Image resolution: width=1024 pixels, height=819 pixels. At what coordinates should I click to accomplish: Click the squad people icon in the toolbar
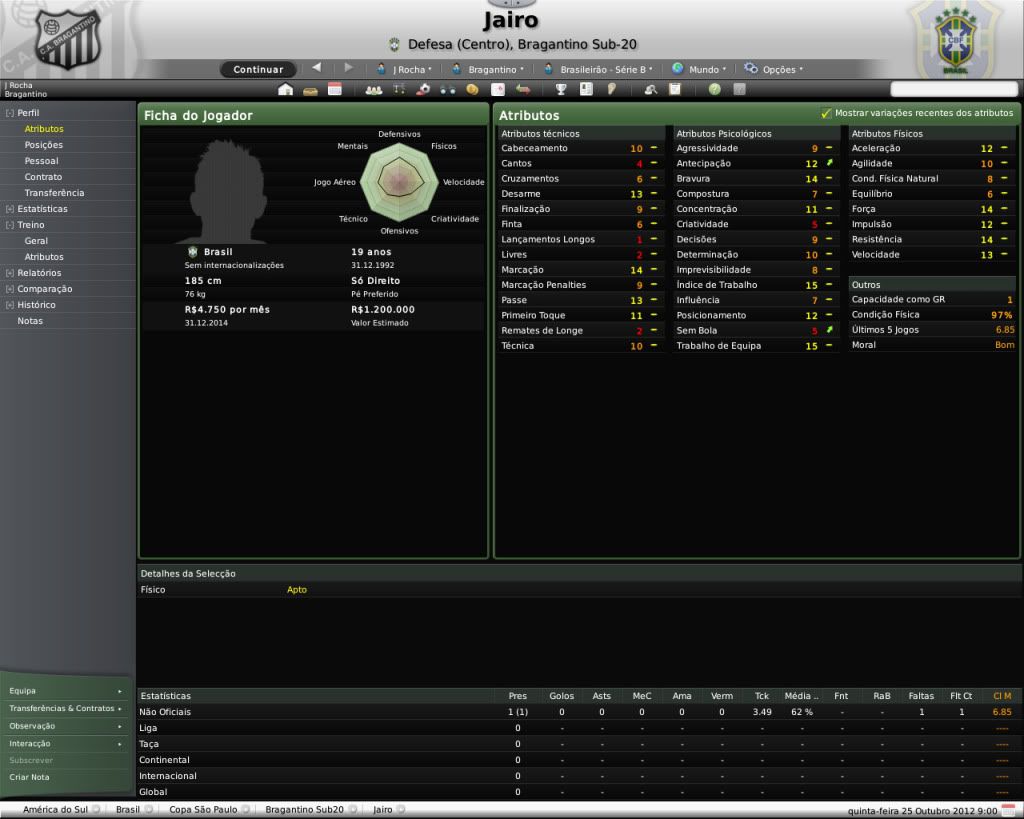point(373,89)
